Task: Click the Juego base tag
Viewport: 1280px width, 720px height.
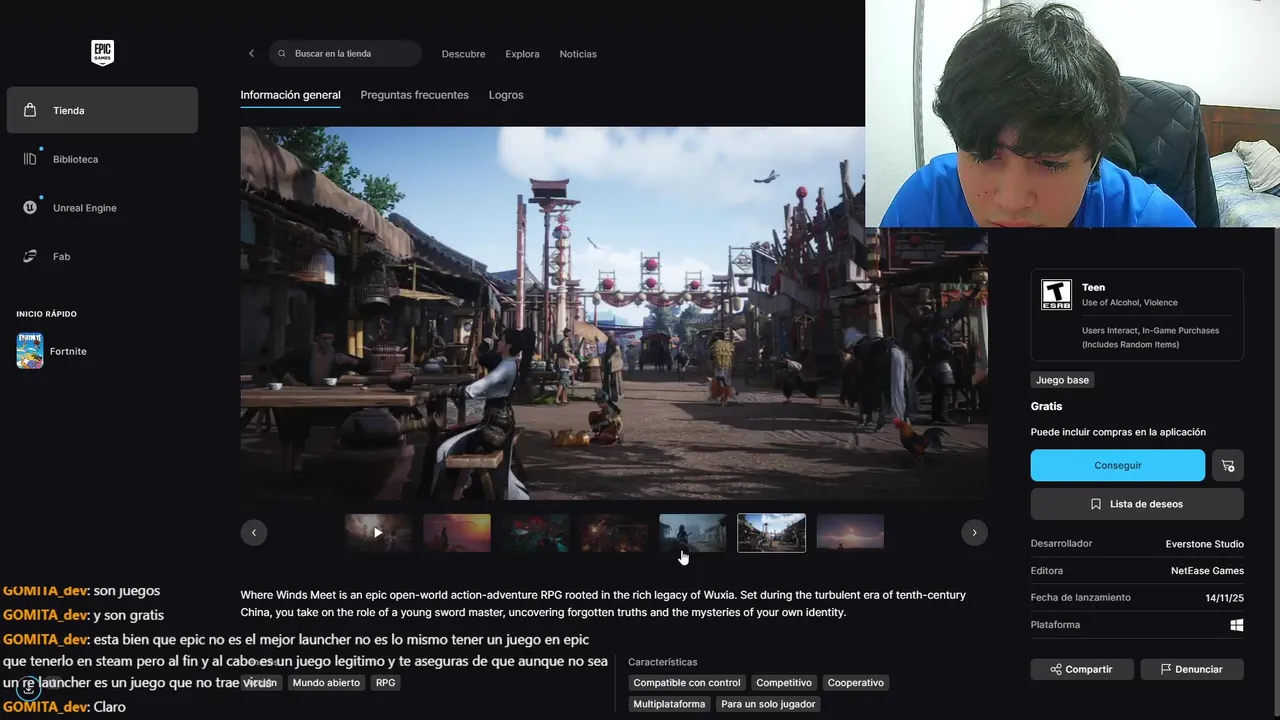Action: click(x=1062, y=380)
